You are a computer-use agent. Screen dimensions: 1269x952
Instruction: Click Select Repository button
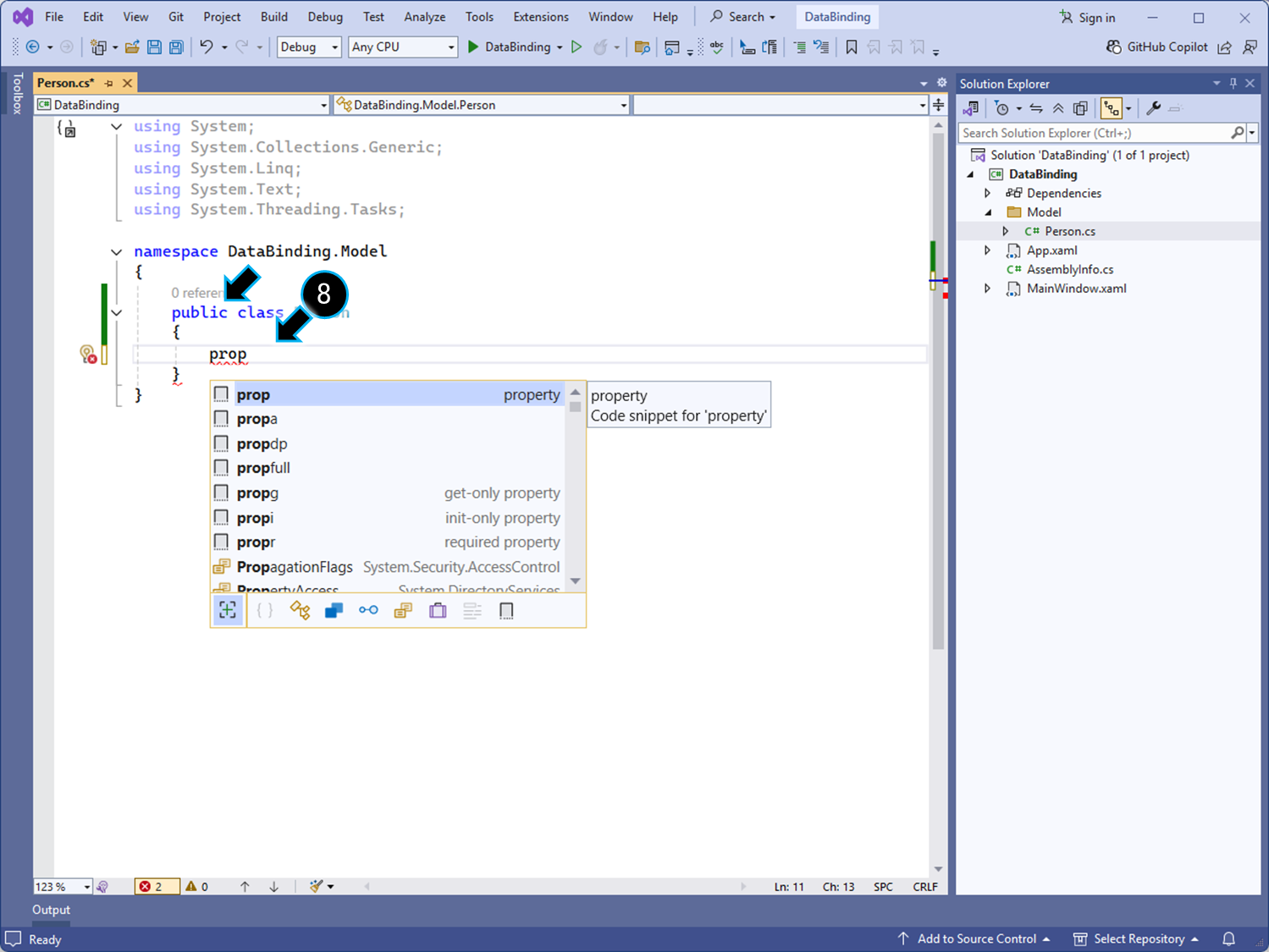(x=1136, y=938)
